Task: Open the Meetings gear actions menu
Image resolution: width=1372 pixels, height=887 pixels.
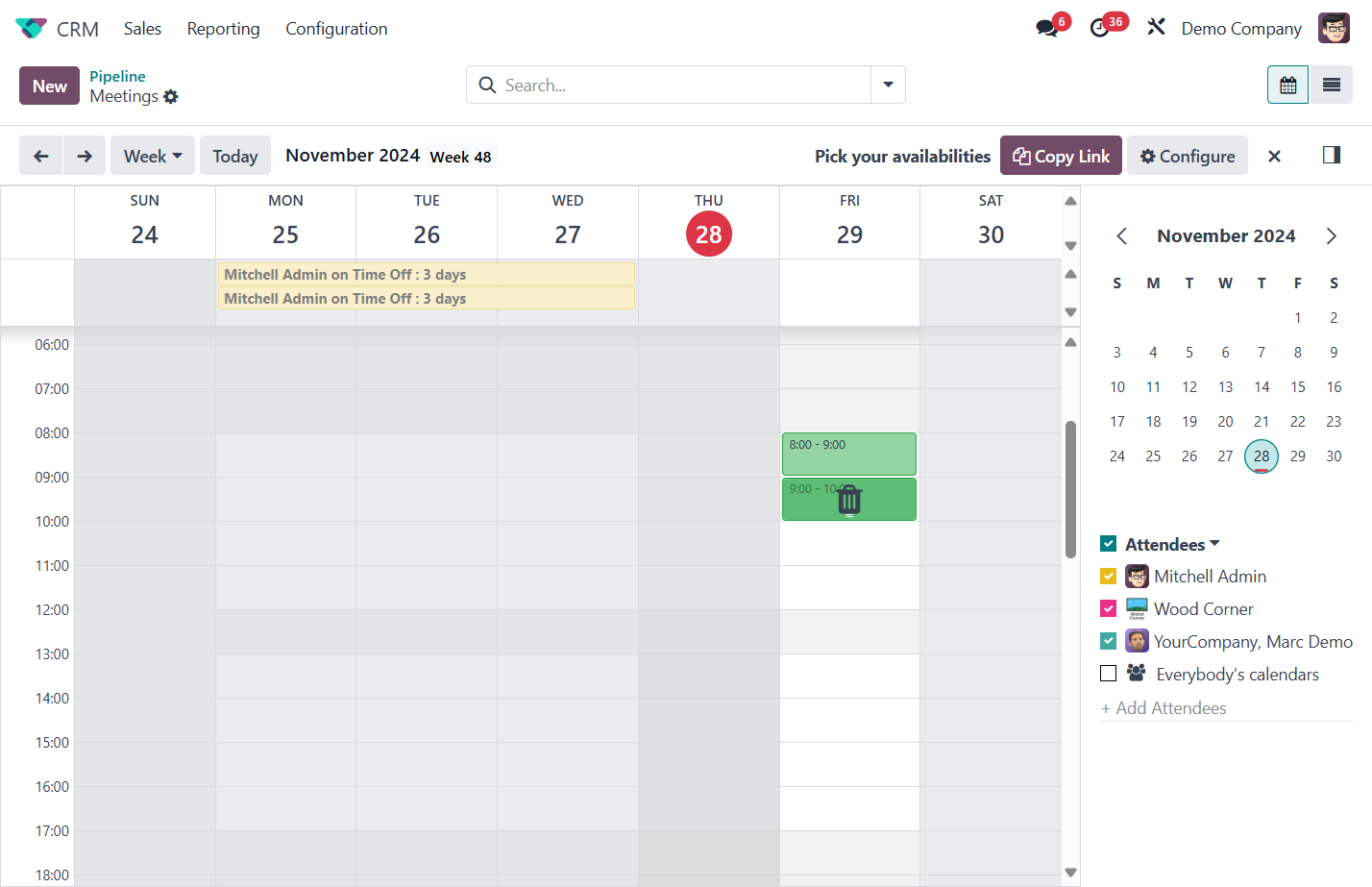Action: click(171, 96)
